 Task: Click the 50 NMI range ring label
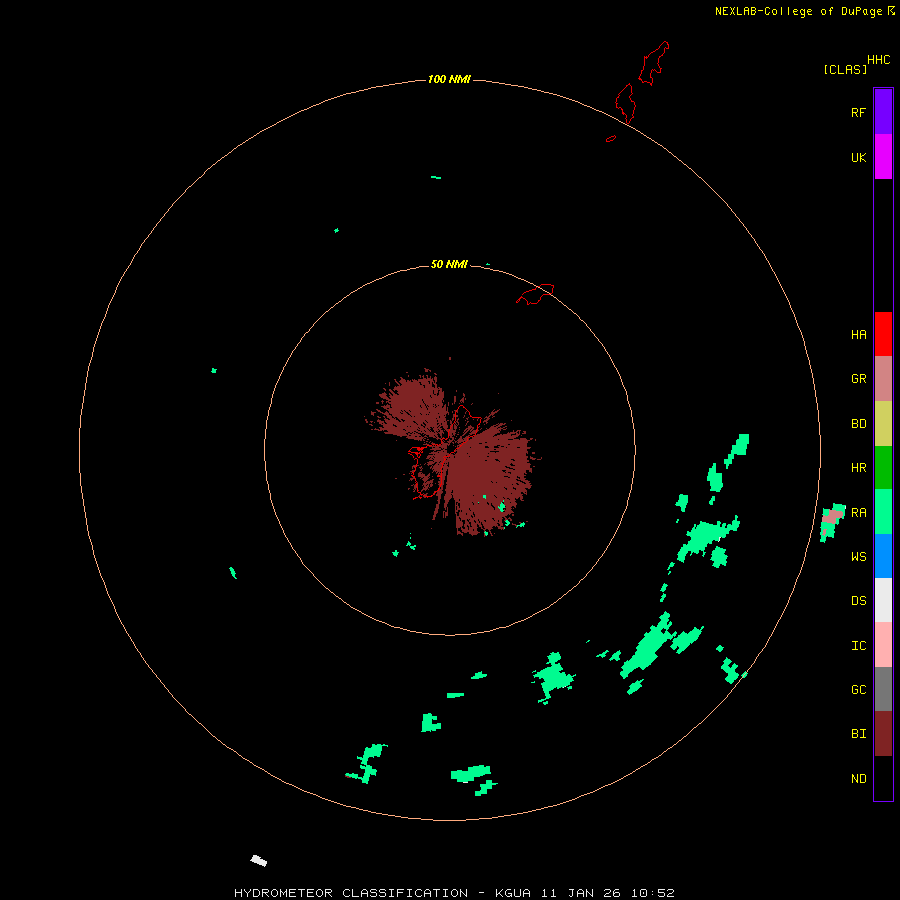(449, 264)
